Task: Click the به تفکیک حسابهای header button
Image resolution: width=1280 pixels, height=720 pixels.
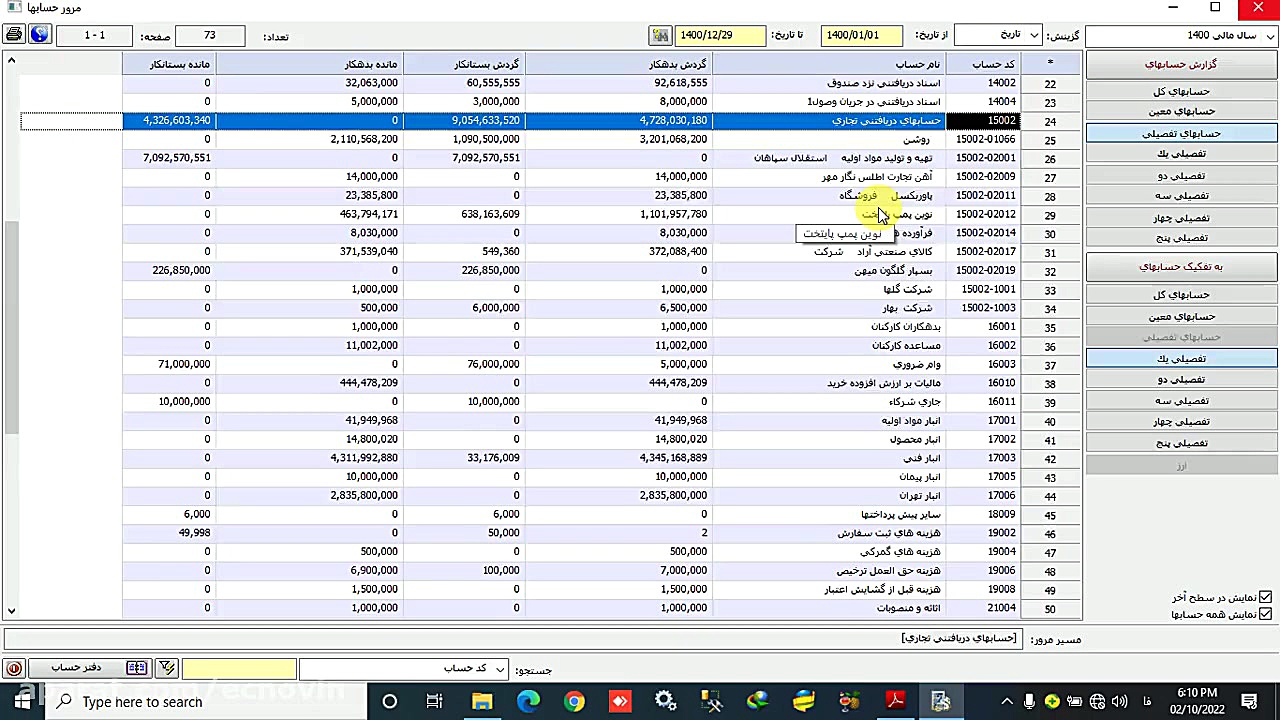Action: 1181,266
